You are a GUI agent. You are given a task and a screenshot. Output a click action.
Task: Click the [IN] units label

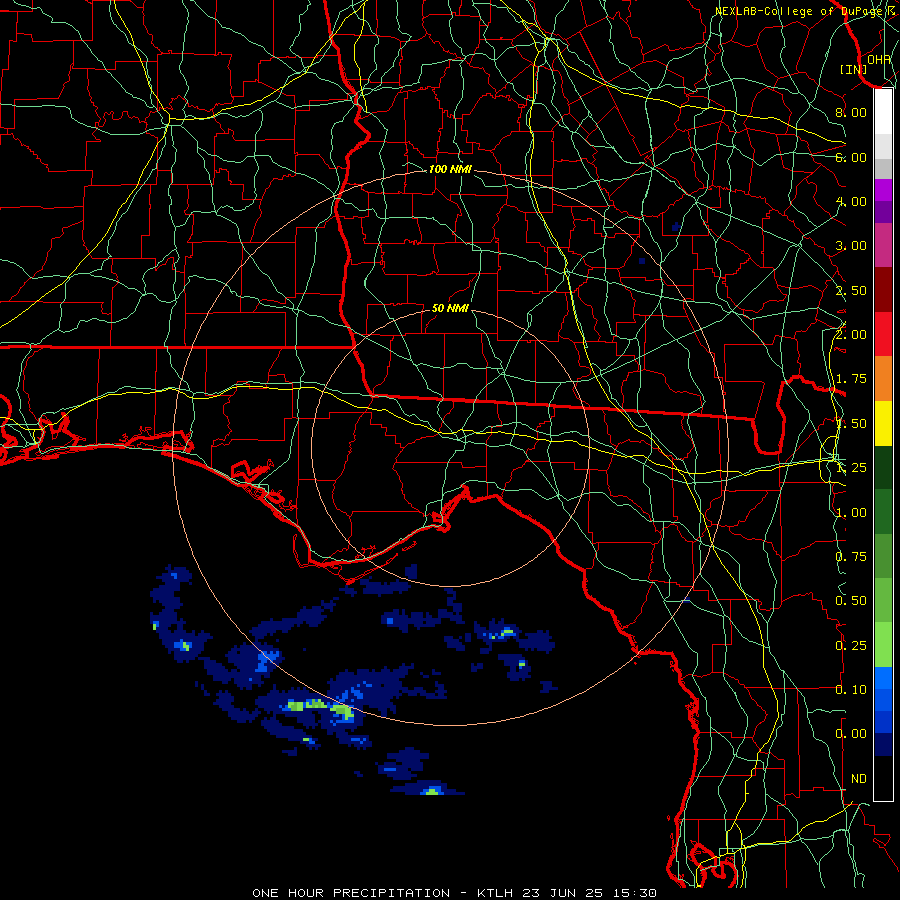point(854,69)
